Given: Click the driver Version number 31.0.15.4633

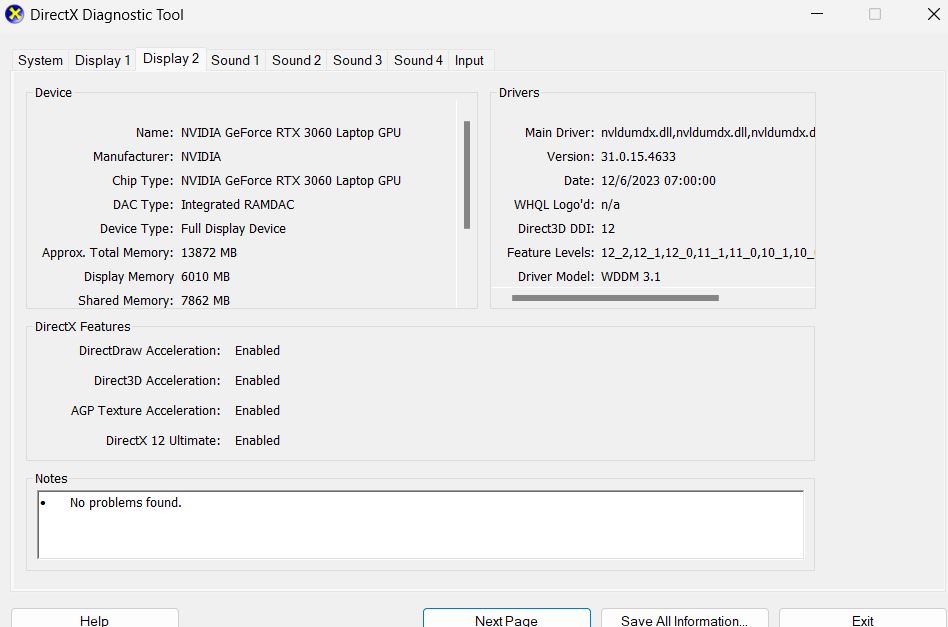Looking at the screenshot, I should click(x=638, y=157).
